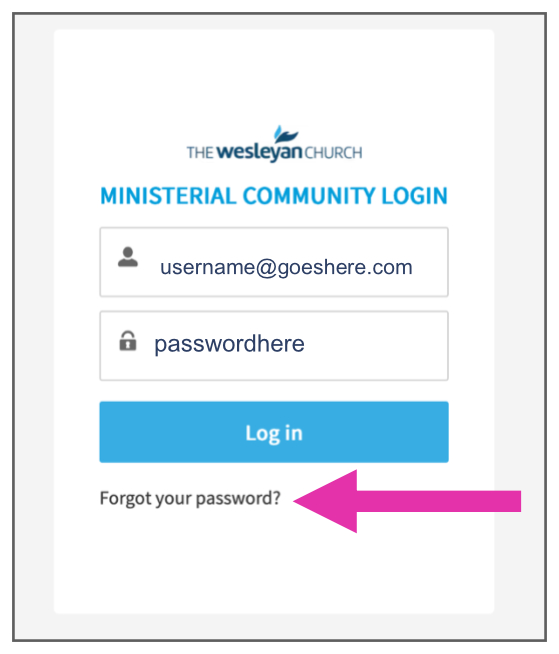Click the padlock icon in password field
Viewport: 559px width, 654px height.
coord(128,341)
